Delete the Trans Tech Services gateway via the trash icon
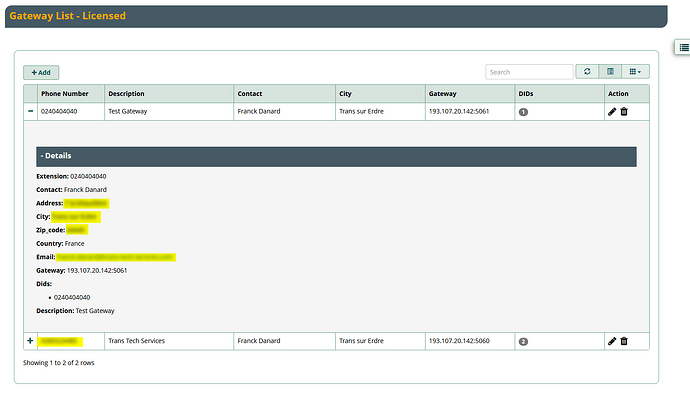The width and height of the screenshot is (690, 395). pyautogui.click(x=624, y=341)
